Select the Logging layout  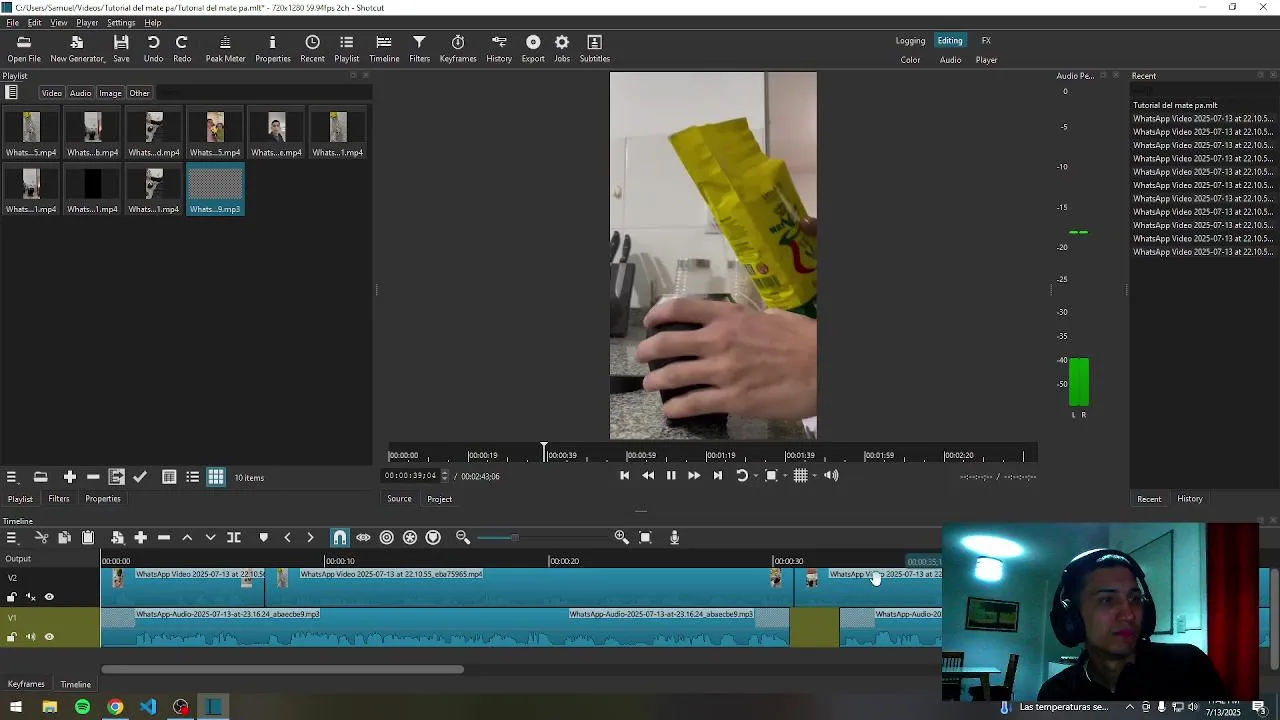(910, 41)
